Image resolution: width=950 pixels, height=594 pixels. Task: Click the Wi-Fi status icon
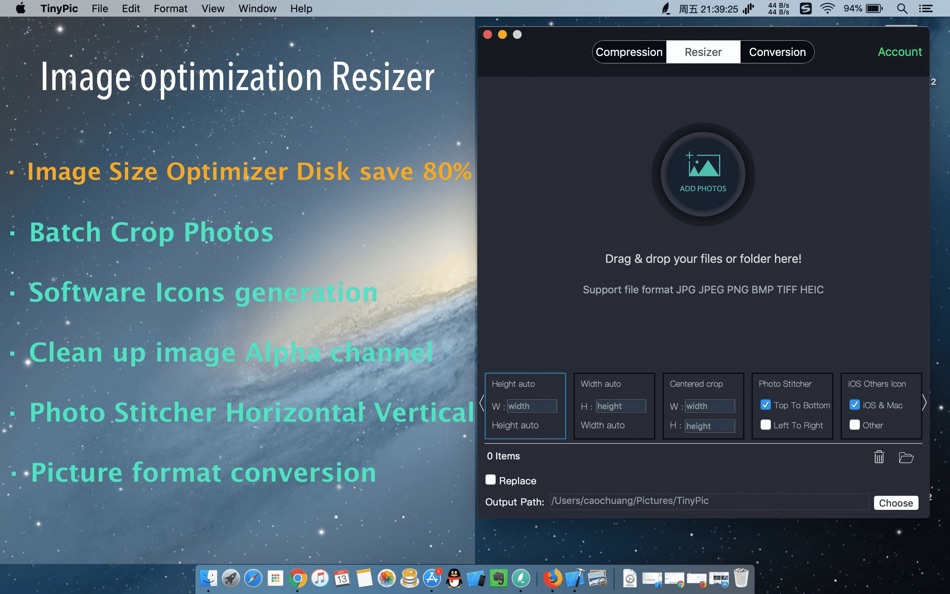coord(827,8)
